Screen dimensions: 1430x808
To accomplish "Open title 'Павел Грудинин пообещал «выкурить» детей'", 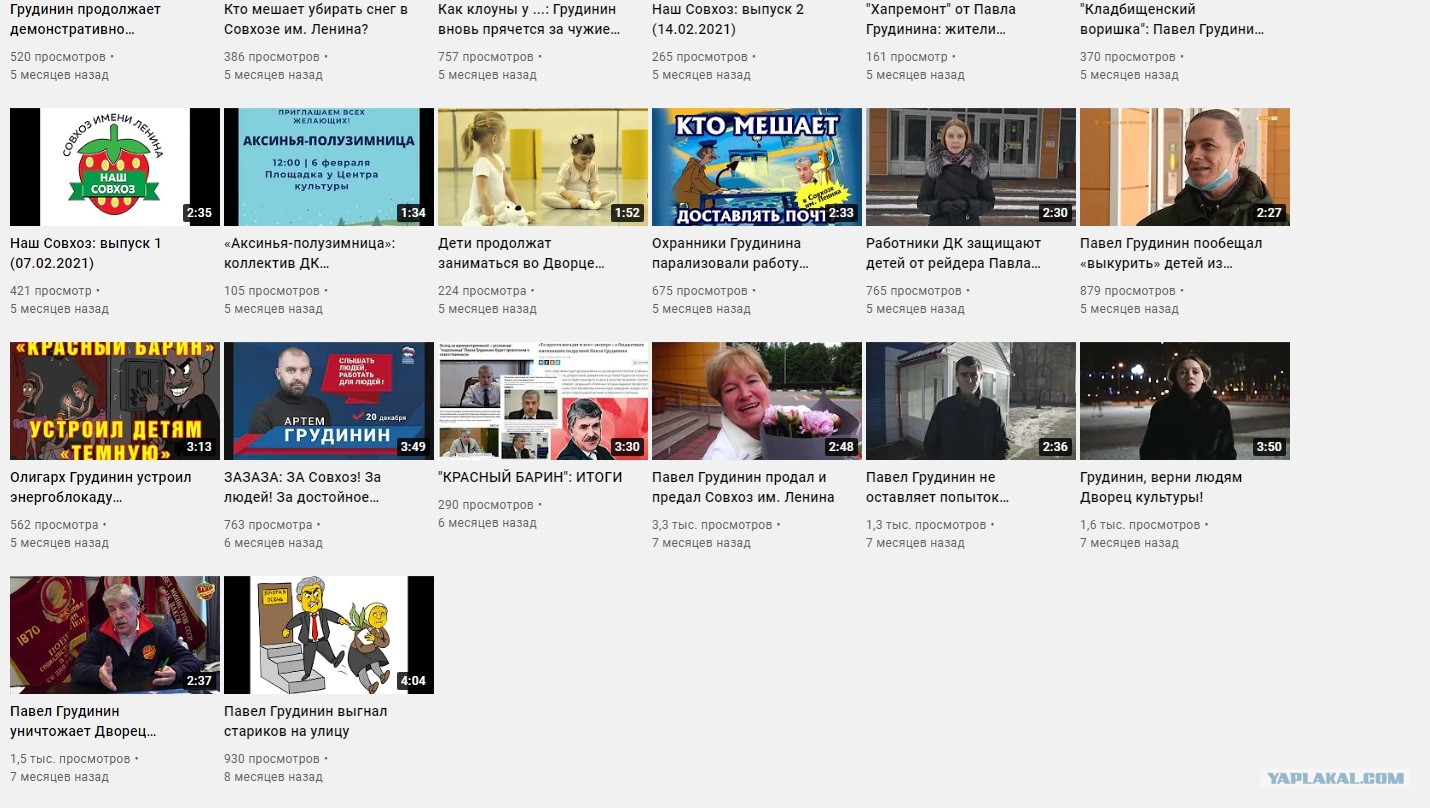I will [1171, 253].
